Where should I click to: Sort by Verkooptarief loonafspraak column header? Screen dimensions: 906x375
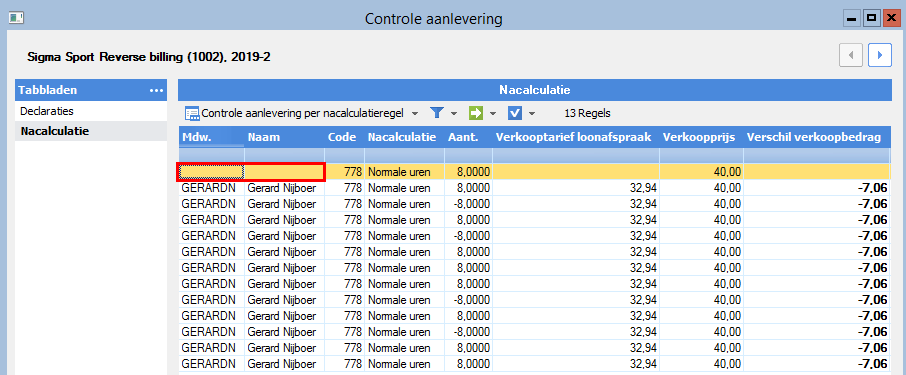tap(575, 138)
